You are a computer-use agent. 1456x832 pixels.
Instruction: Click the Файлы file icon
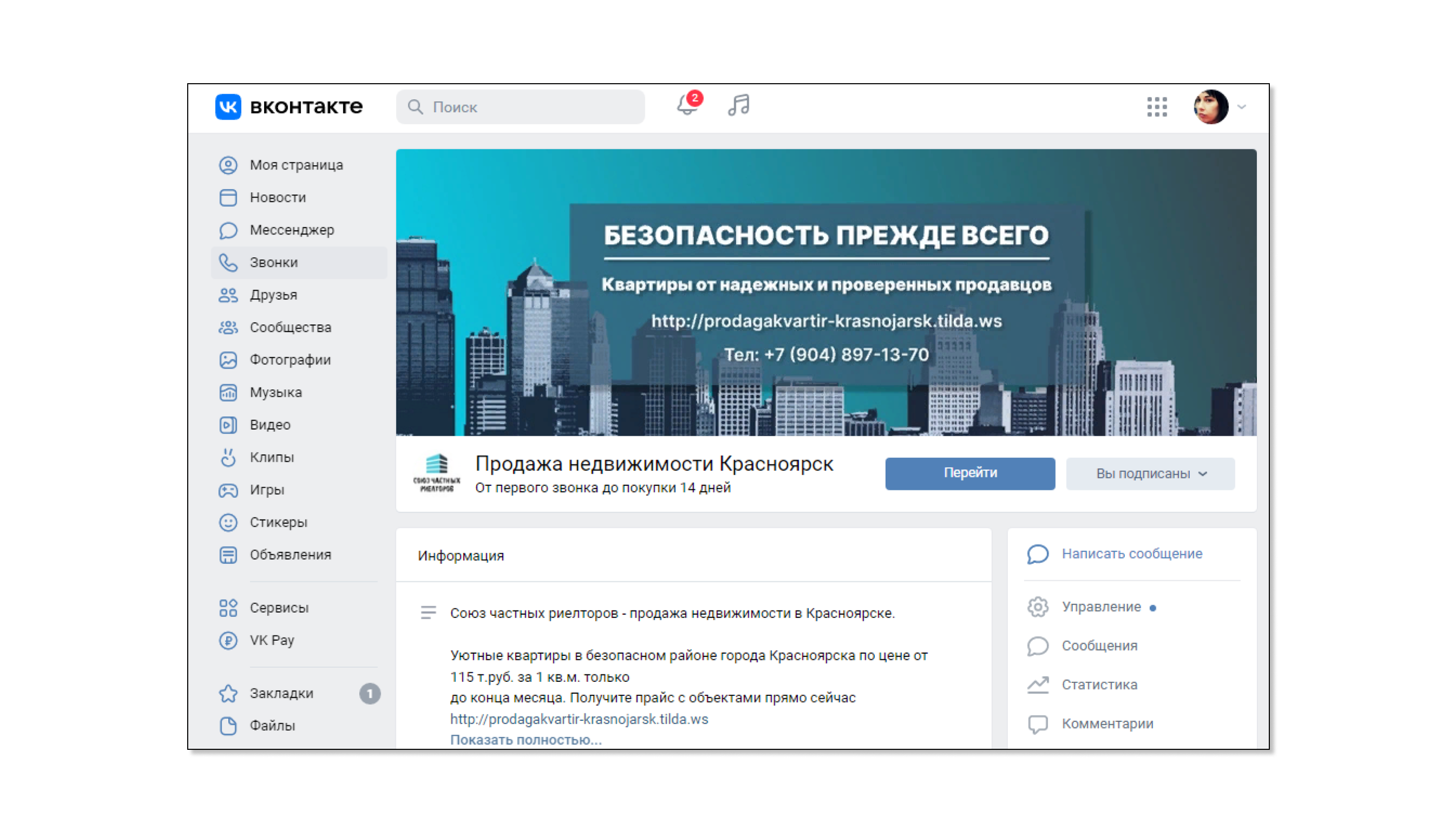[x=228, y=726]
